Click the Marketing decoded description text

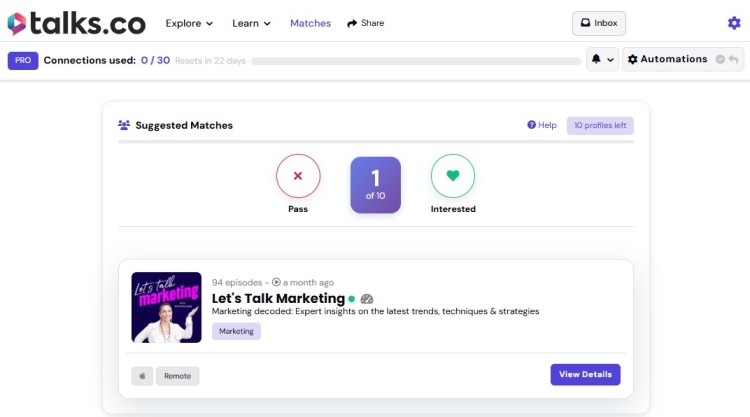pos(375,311)
